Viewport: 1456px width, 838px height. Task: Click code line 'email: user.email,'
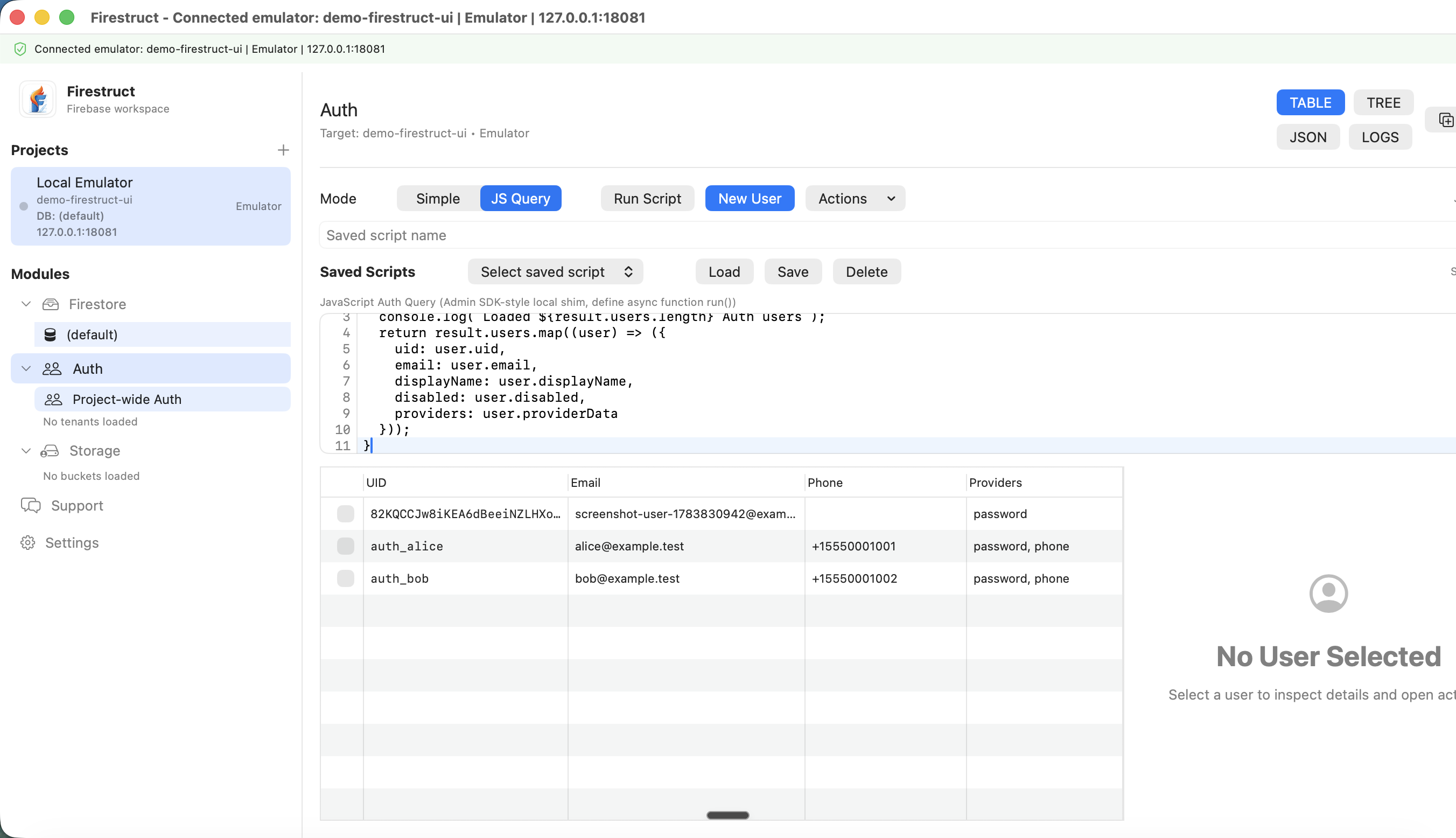tap(466, 365)
